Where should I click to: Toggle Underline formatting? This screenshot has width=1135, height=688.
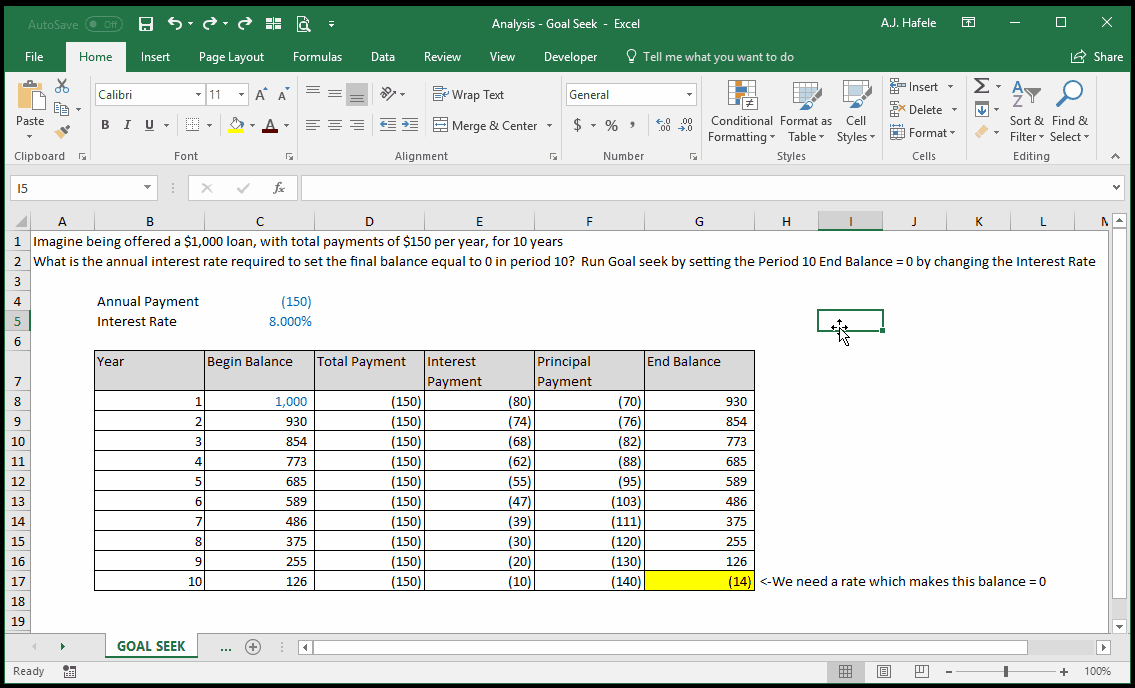[x=149, y=125]
